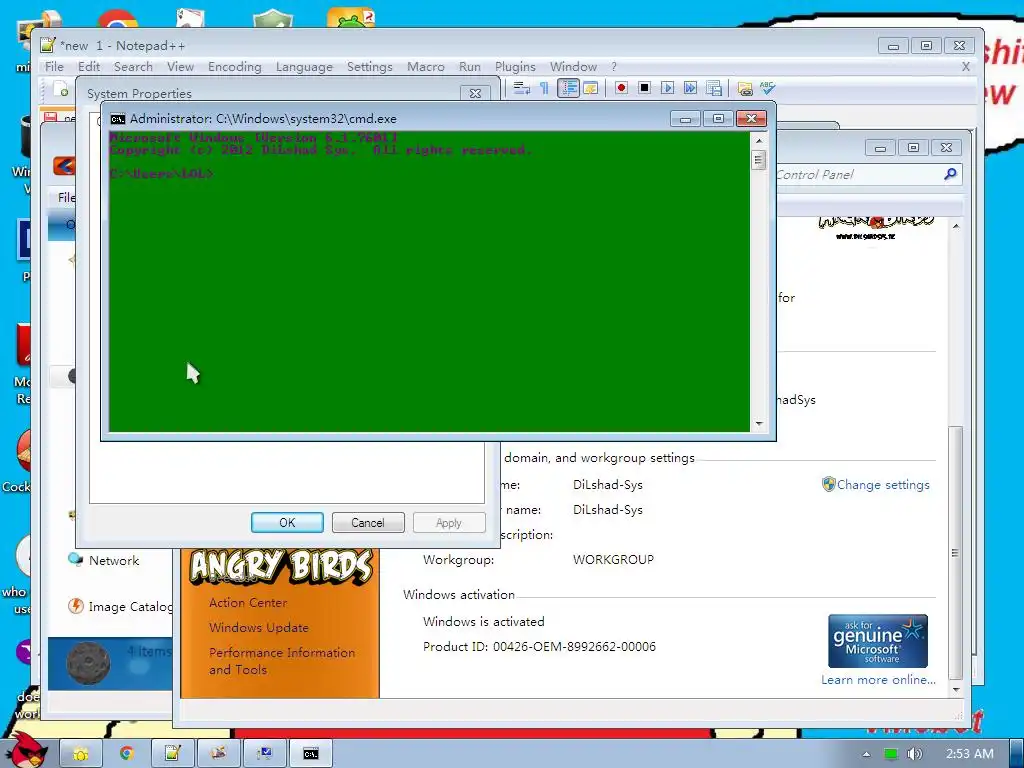Image resolution: width=1024 pixels, height=768 pixels.
Task: Click the Show desktop strip by the clock
Action: 1017,754
